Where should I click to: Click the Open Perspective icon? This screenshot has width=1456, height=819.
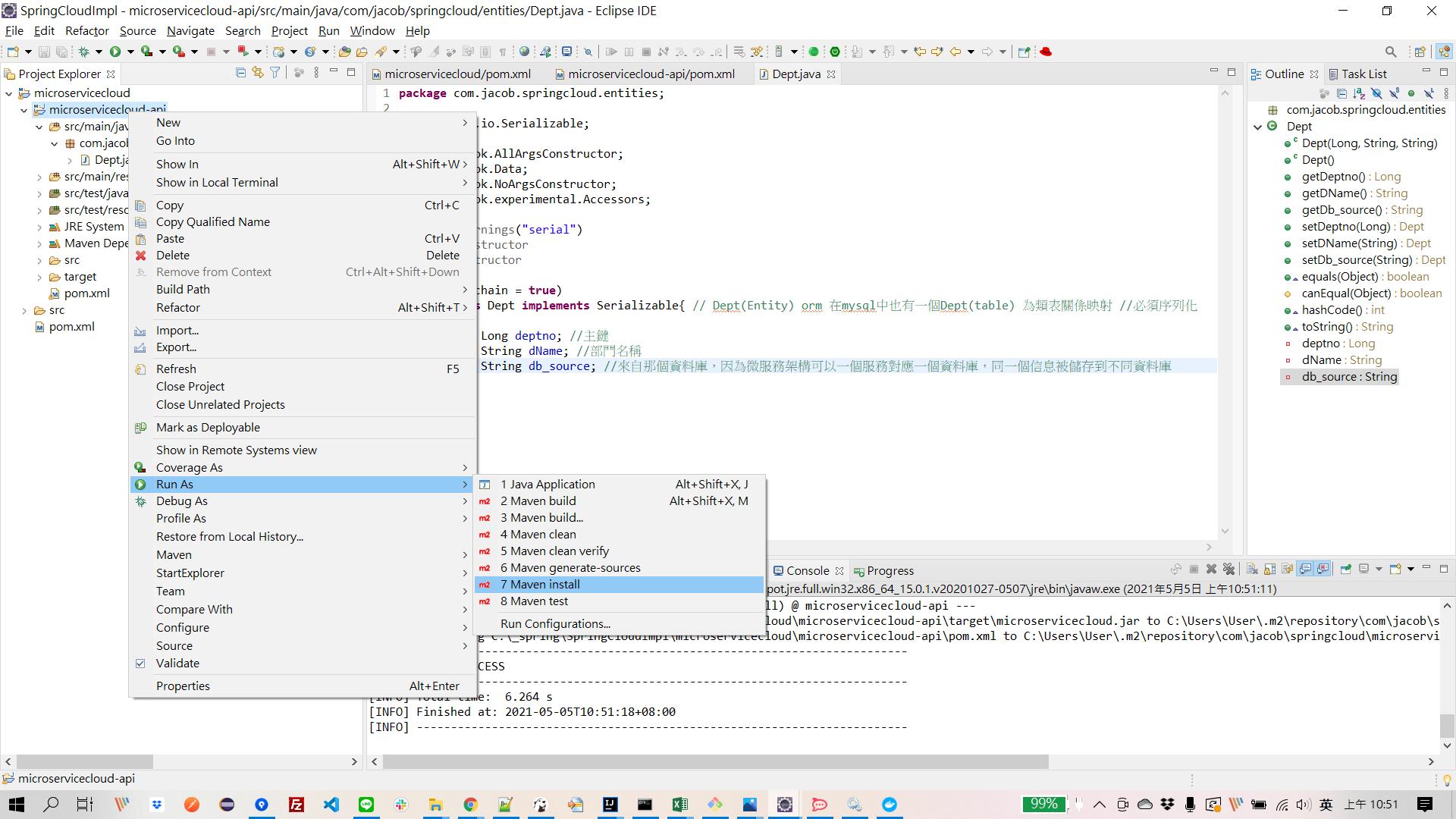click(x=1420, y=52)
